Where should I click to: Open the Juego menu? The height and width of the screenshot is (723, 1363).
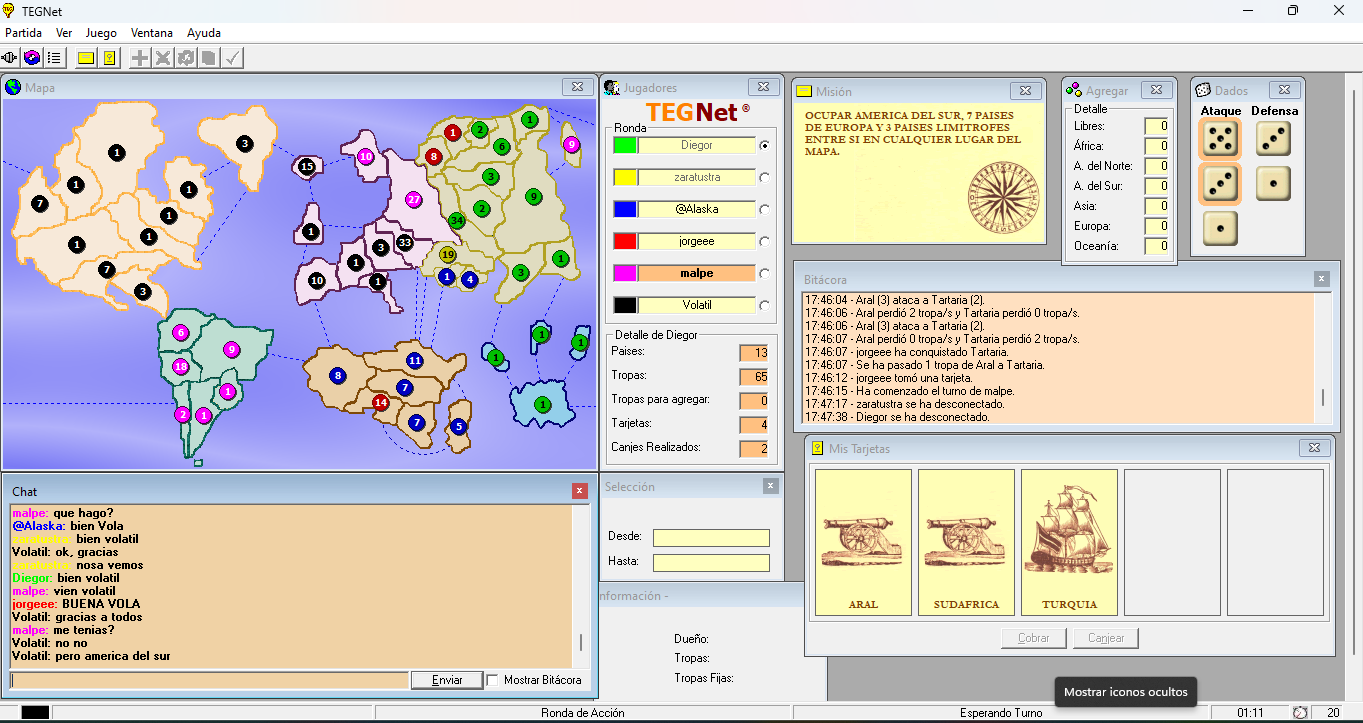click(101, 33)
